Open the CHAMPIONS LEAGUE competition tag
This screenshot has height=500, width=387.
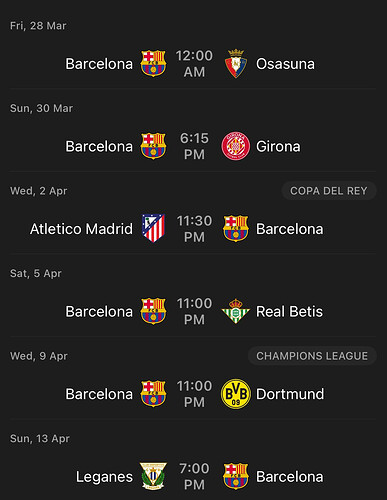pyautogui.click(x=312, y=356)
